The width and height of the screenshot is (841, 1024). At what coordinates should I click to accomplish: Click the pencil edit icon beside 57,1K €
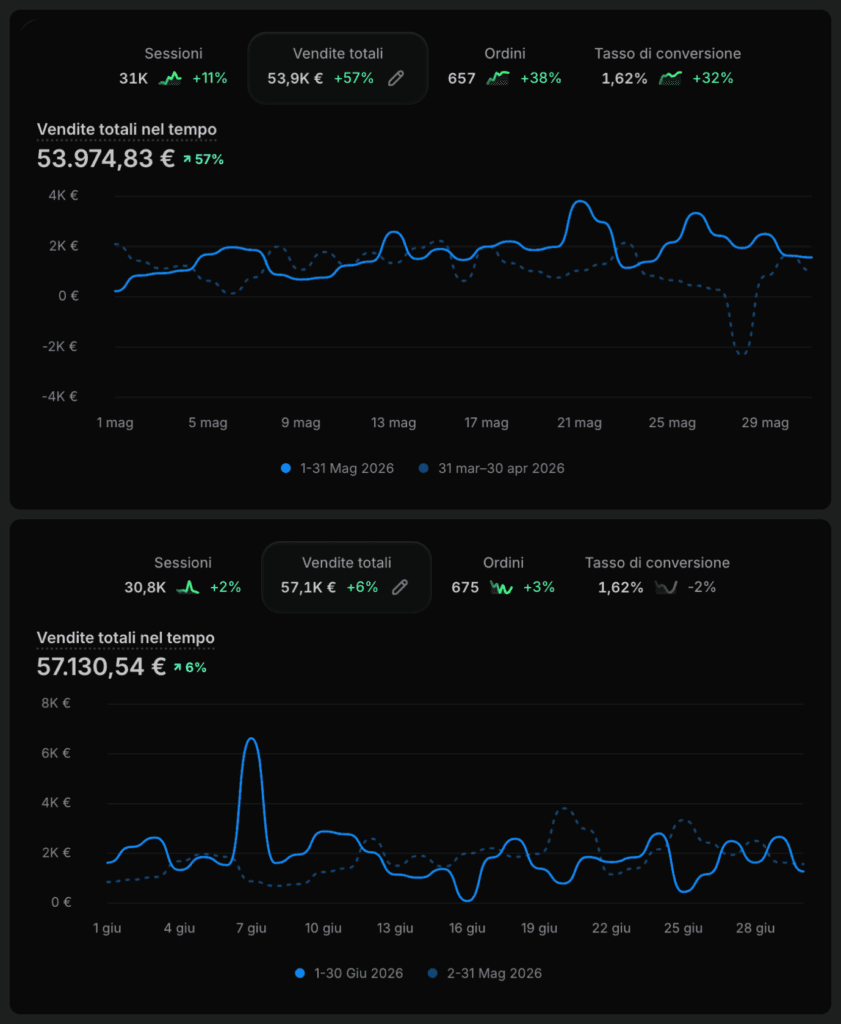pyautogui.click(x=400, y=587)
